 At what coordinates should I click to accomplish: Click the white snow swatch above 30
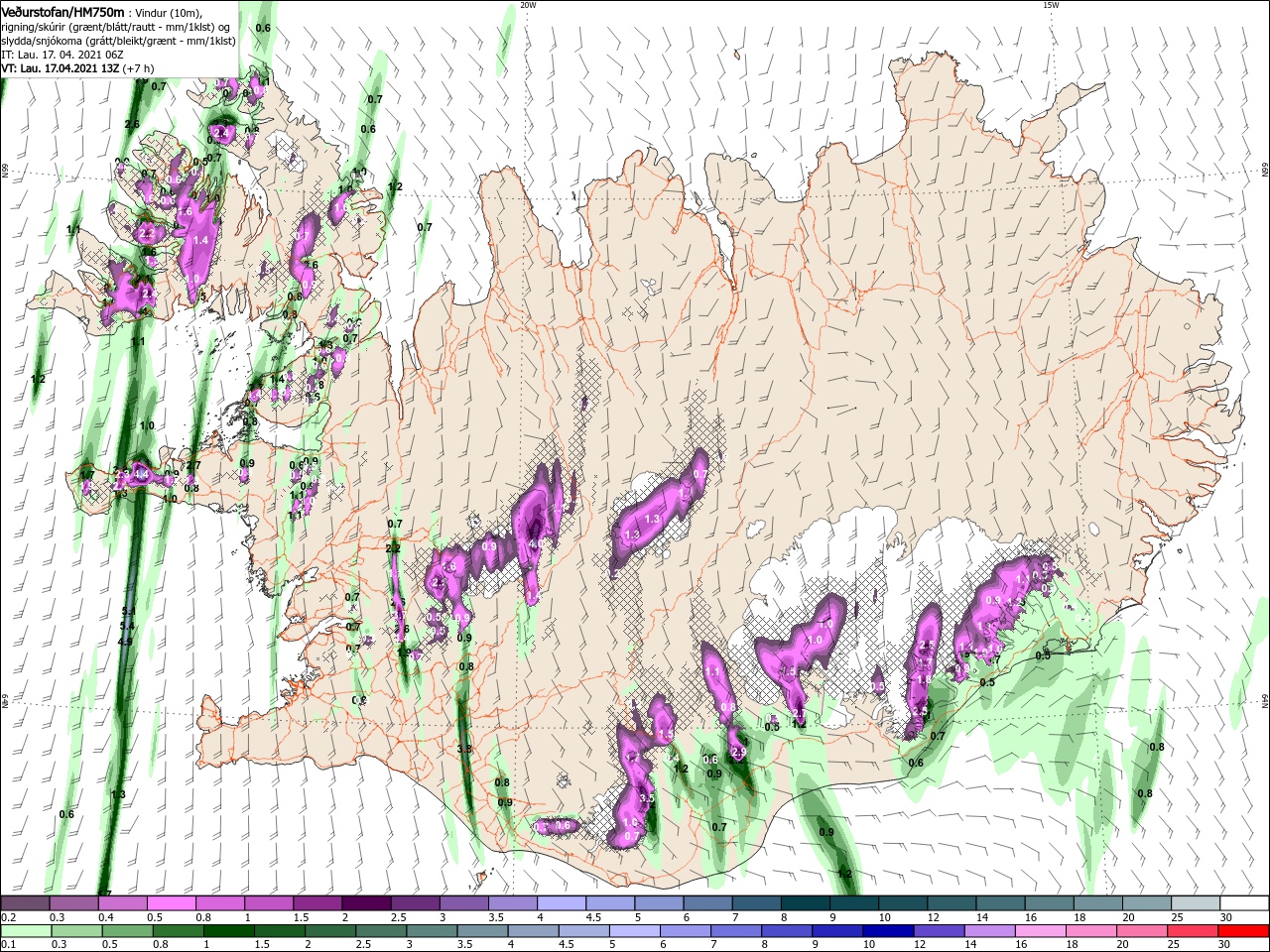(x=1244, y=903)
